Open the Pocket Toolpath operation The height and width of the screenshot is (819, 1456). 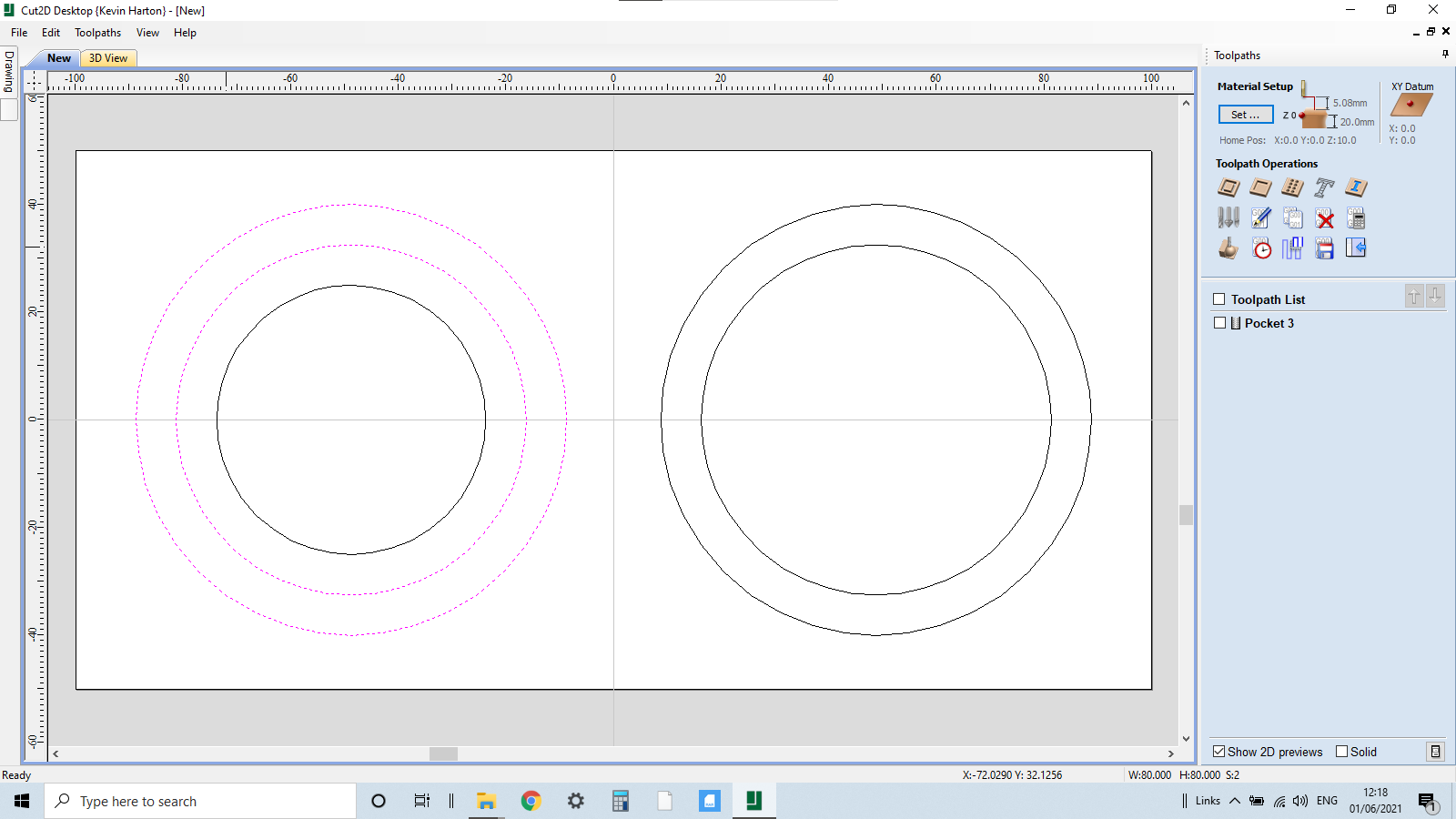[1260, 187]
